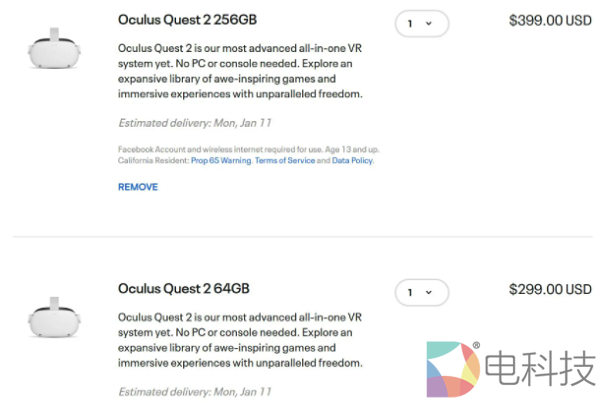This screenshot has width=600, height=404.
Task: Click the California Resident label
Action: click(x=150, y=160)
